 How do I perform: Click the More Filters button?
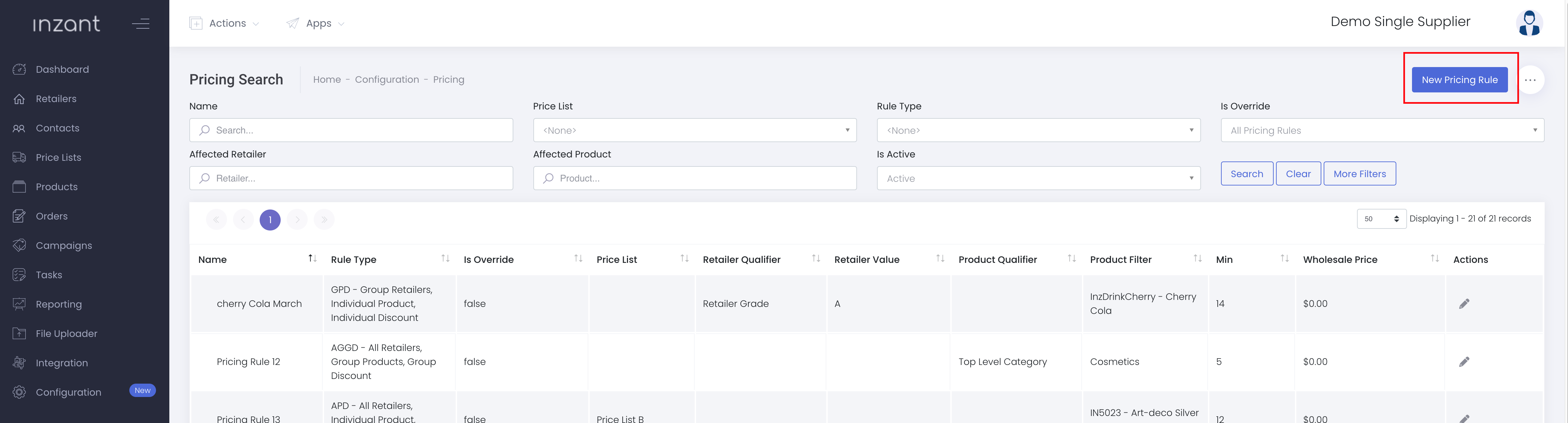[x=1360, y=174]
